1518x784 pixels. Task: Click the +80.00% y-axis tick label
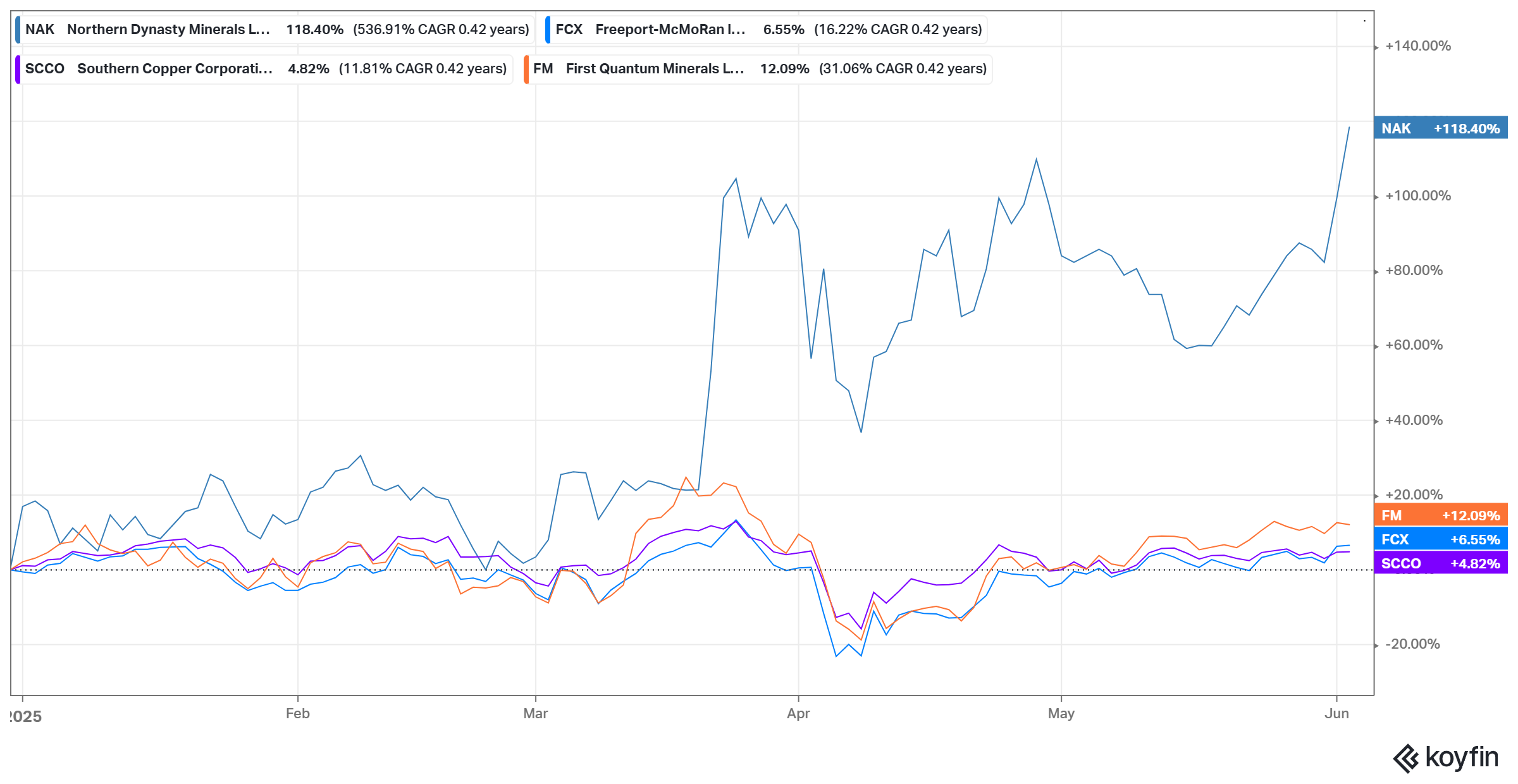1414,271
